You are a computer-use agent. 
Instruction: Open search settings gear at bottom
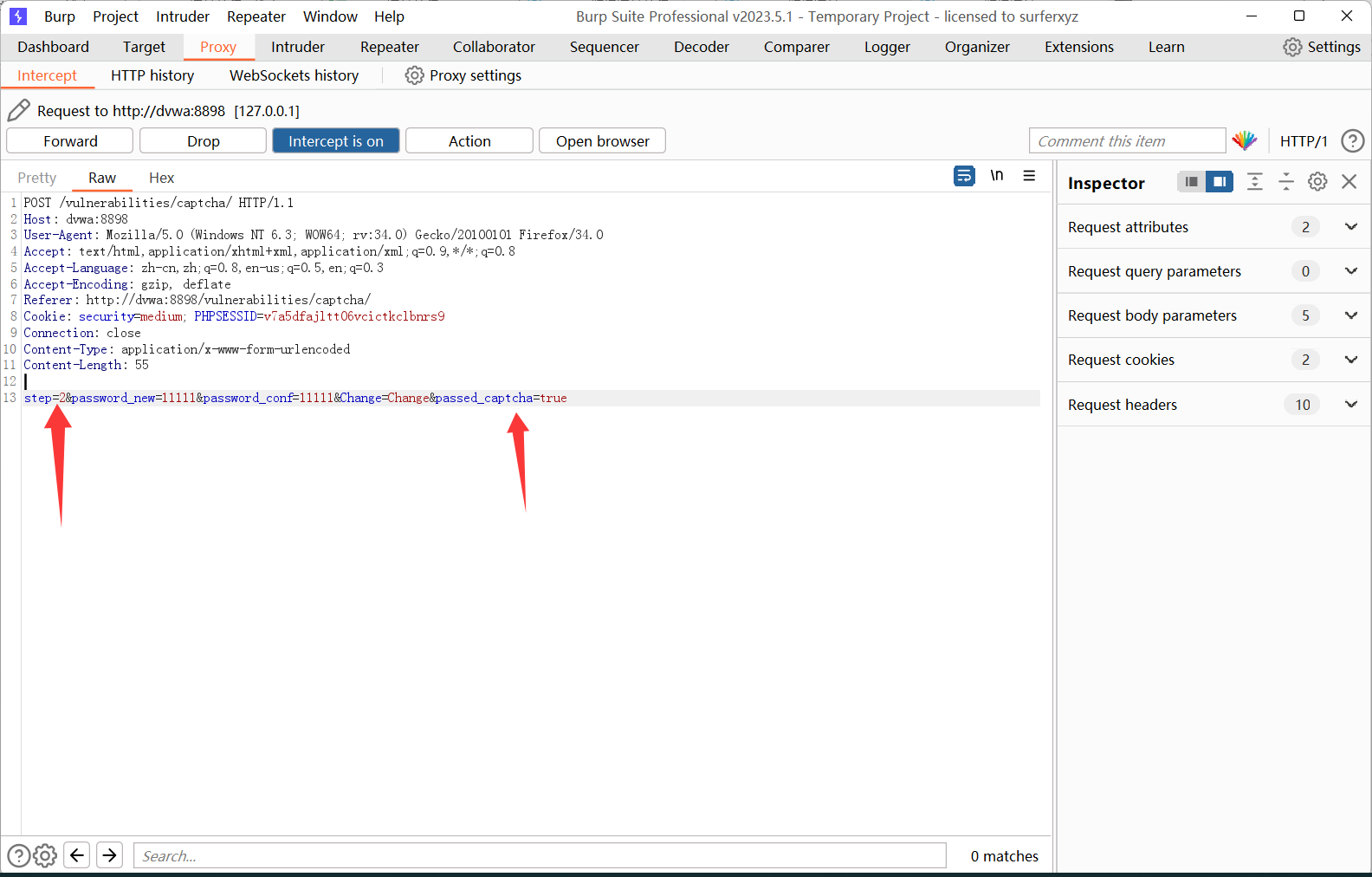(x=45, y=855)
